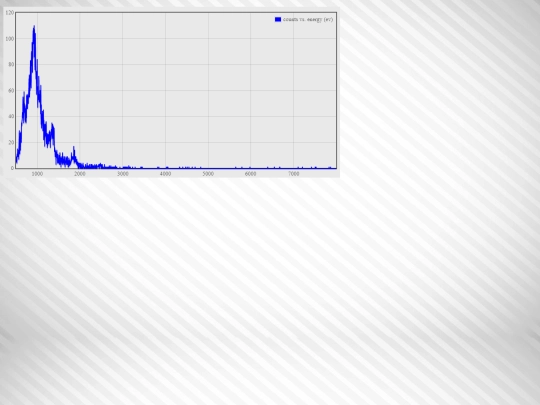Click the 80 y-axis label
The height and width of the screenshot is (405, 540).
click(x=11, y=64)
